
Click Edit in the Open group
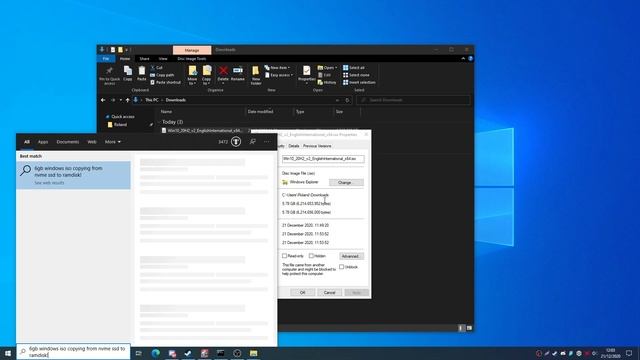point(324,75)
